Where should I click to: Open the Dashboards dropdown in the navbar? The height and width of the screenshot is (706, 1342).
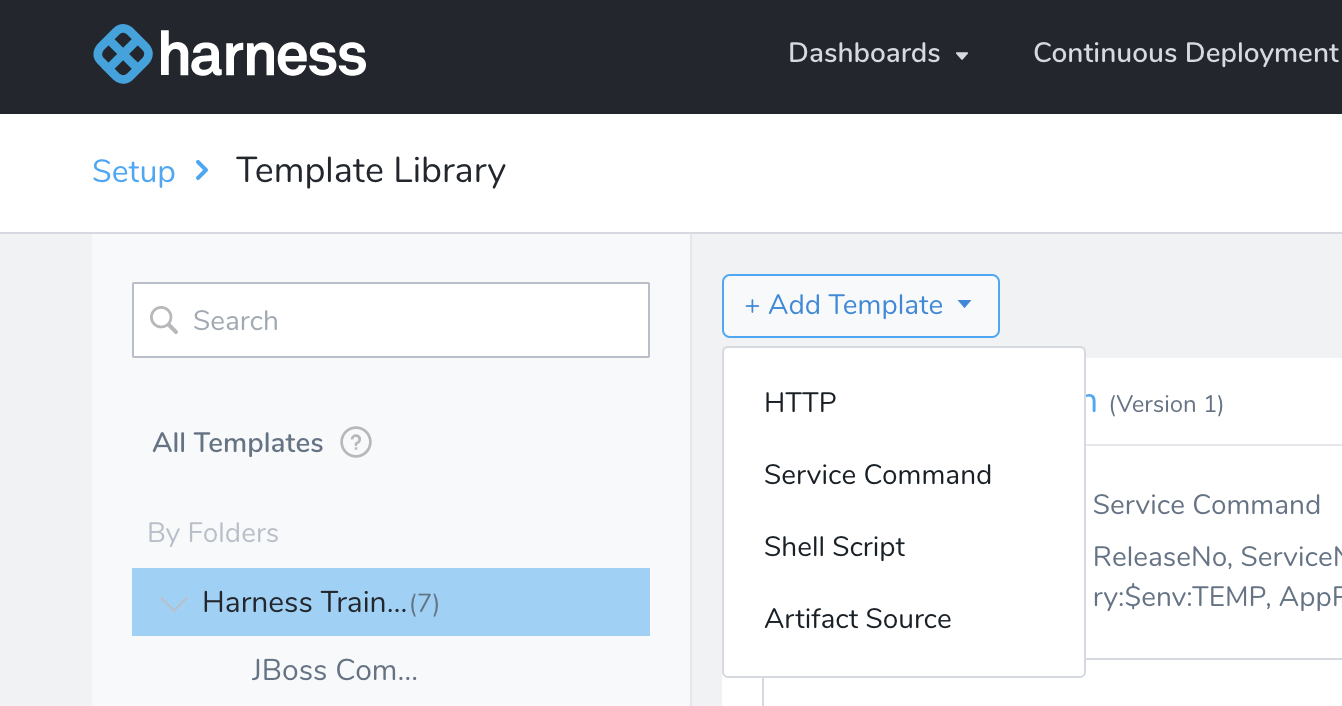879,54
